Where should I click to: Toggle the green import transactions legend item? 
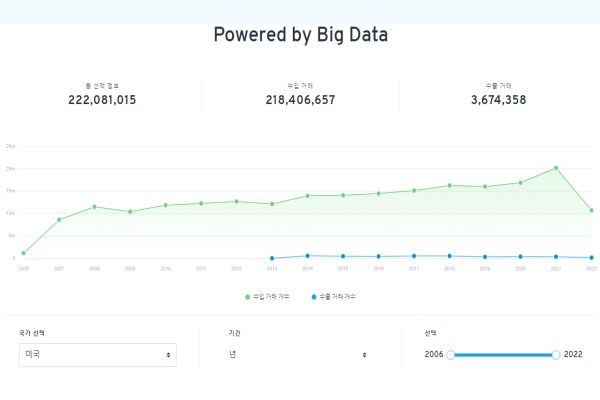coord(272,297)
